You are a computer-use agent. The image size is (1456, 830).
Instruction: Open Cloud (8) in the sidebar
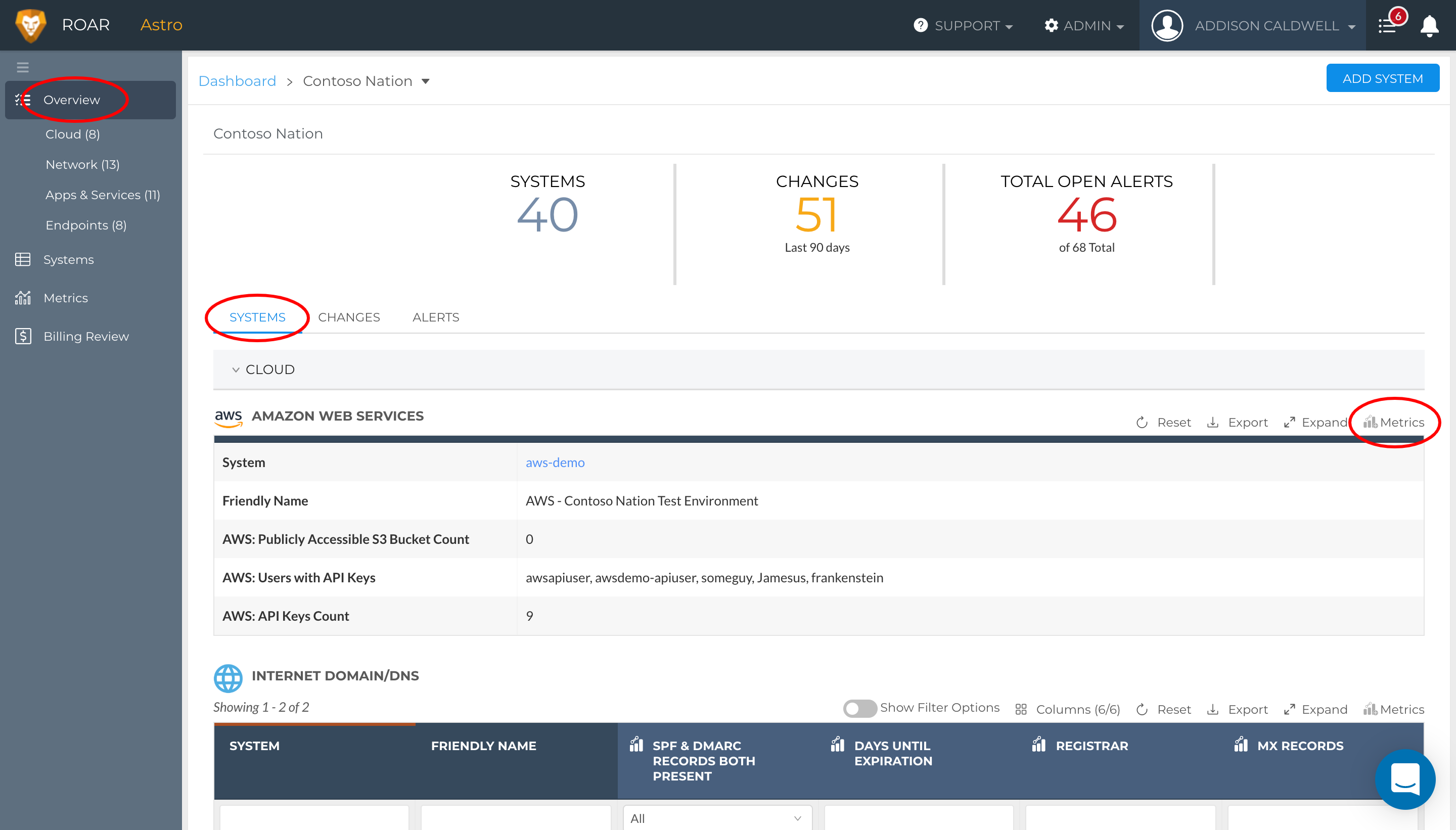pyautogui.click(x=72, y=134)
